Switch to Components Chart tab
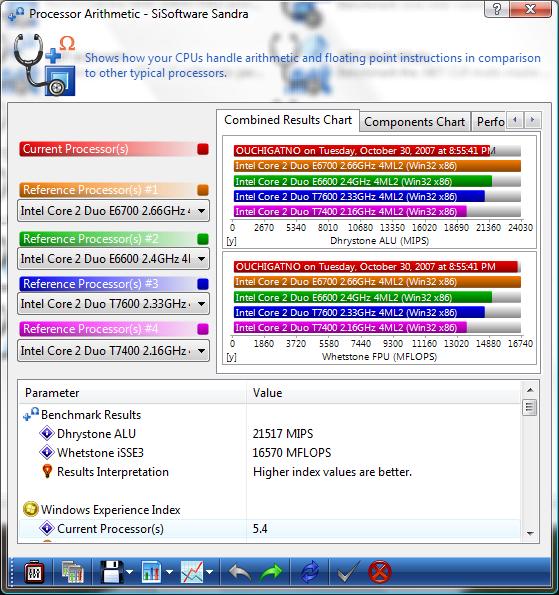The image size is (559, 595). pyautogui.click(x=415, y=122)
